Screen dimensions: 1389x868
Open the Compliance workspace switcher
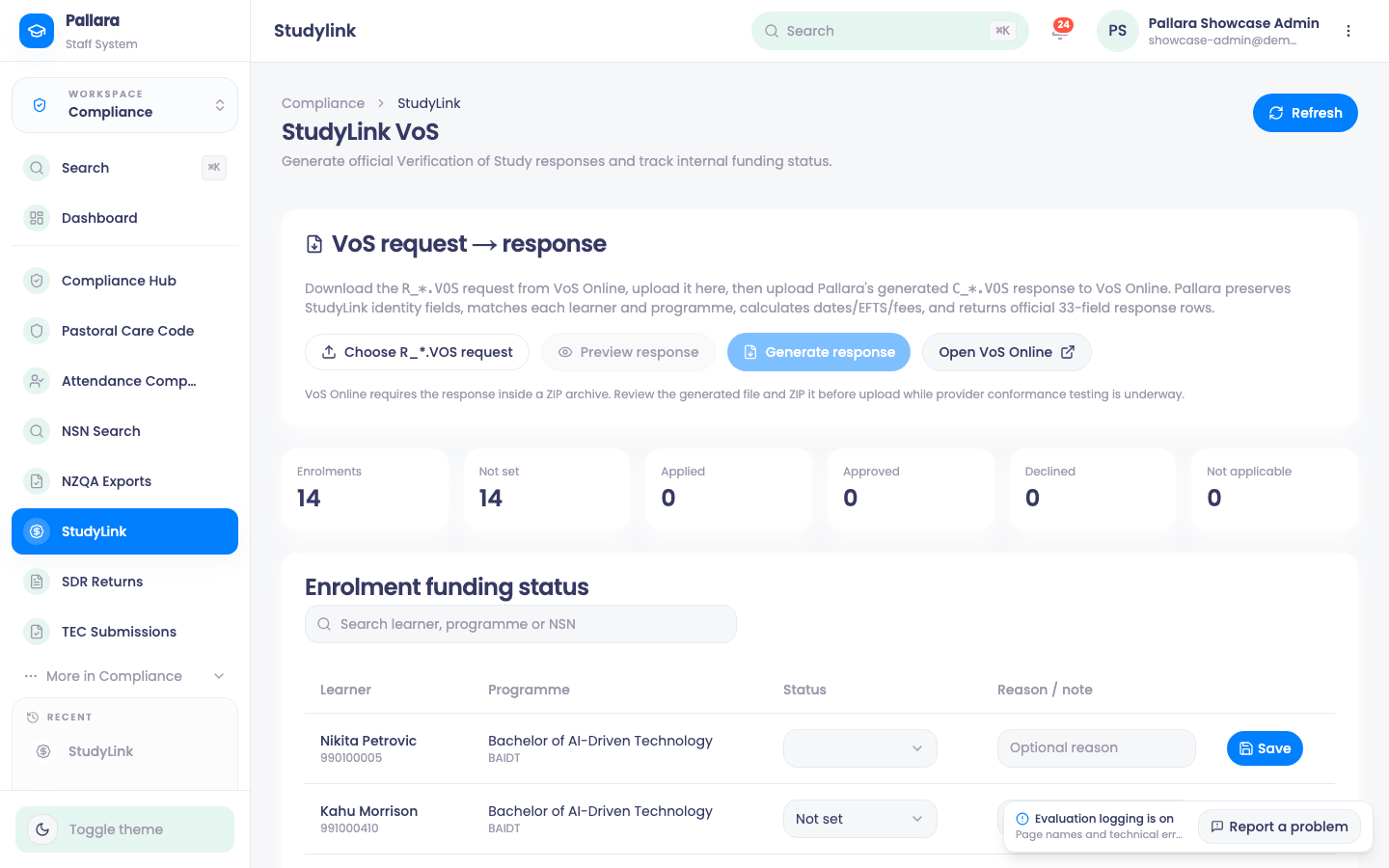pyautogui.click(x=124, y=105)
